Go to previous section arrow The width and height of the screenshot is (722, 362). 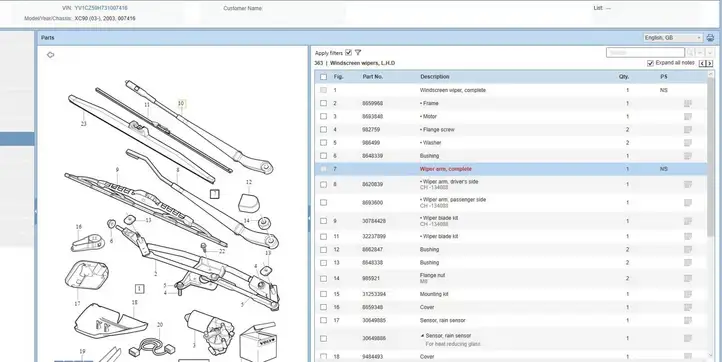click(x=702, y=64)
